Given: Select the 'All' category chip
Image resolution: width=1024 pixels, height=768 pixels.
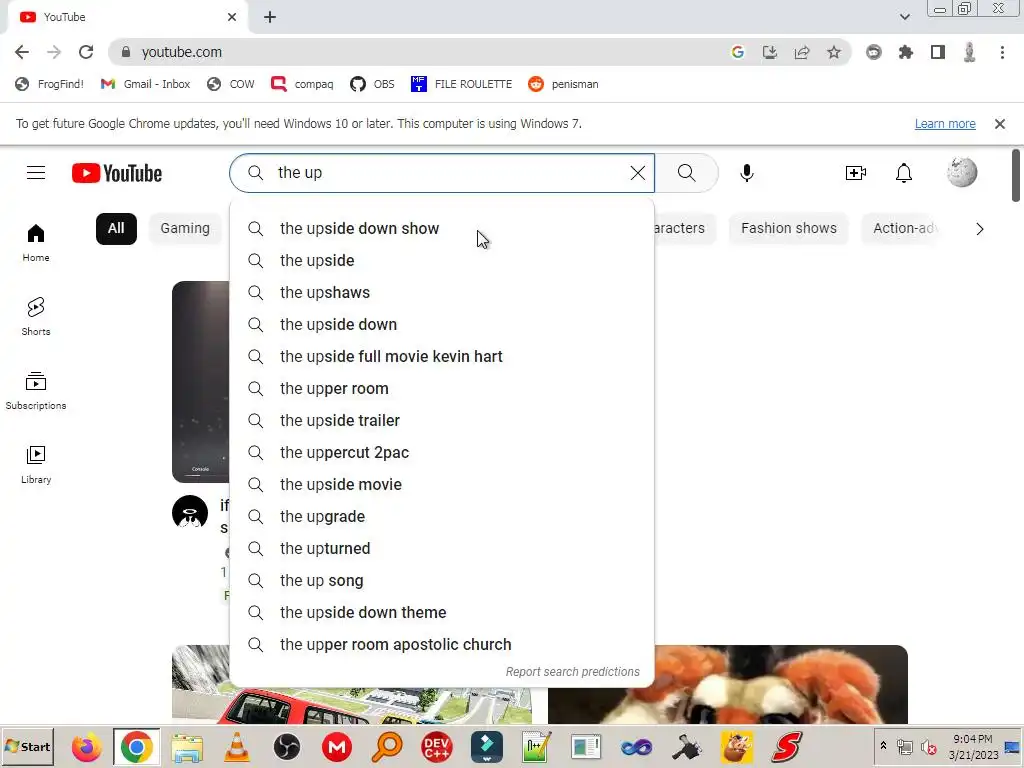Looking at the screenshot, I should click(x=116, y=229).
